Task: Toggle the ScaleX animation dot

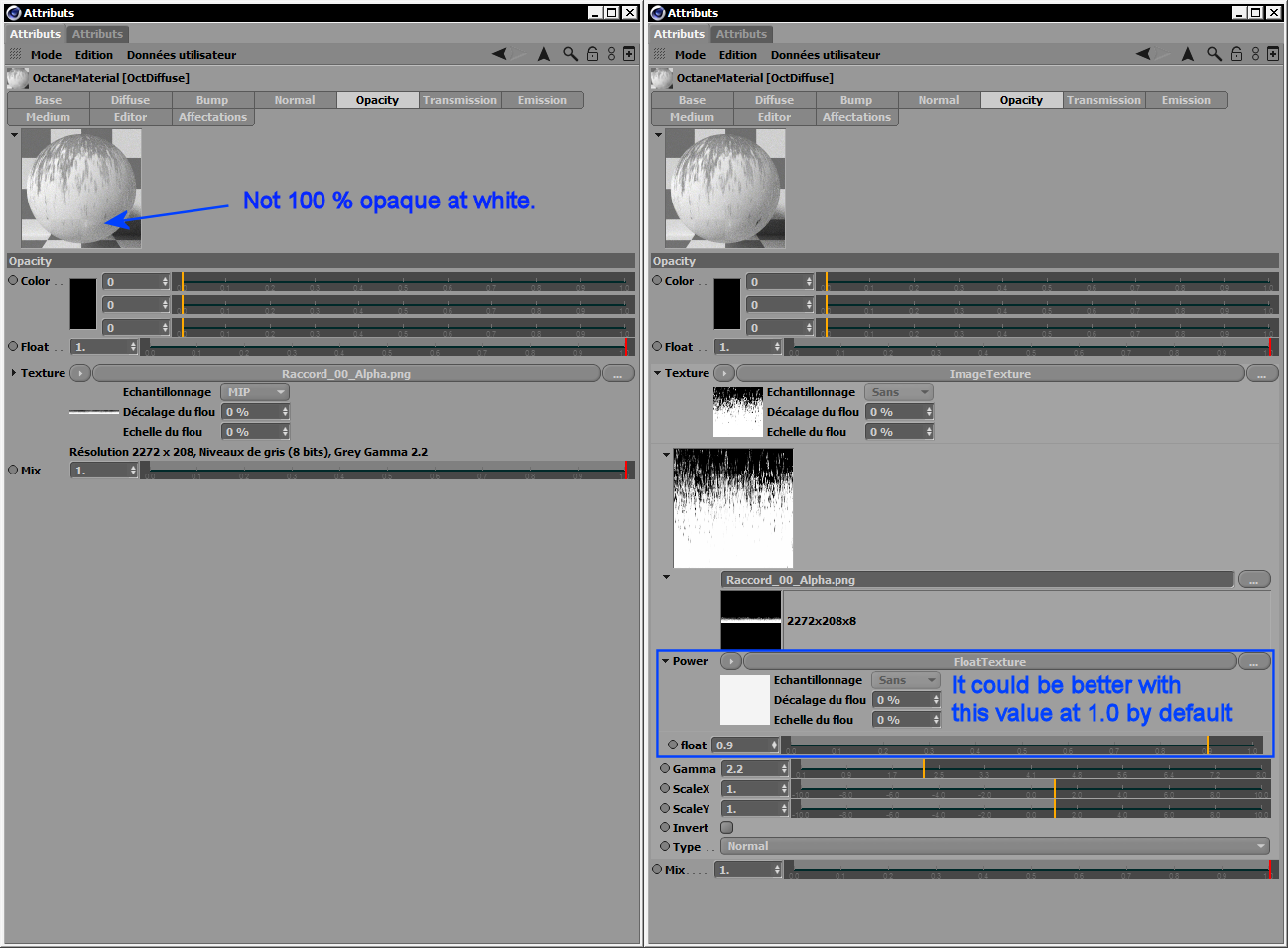Action: point(665,788)
